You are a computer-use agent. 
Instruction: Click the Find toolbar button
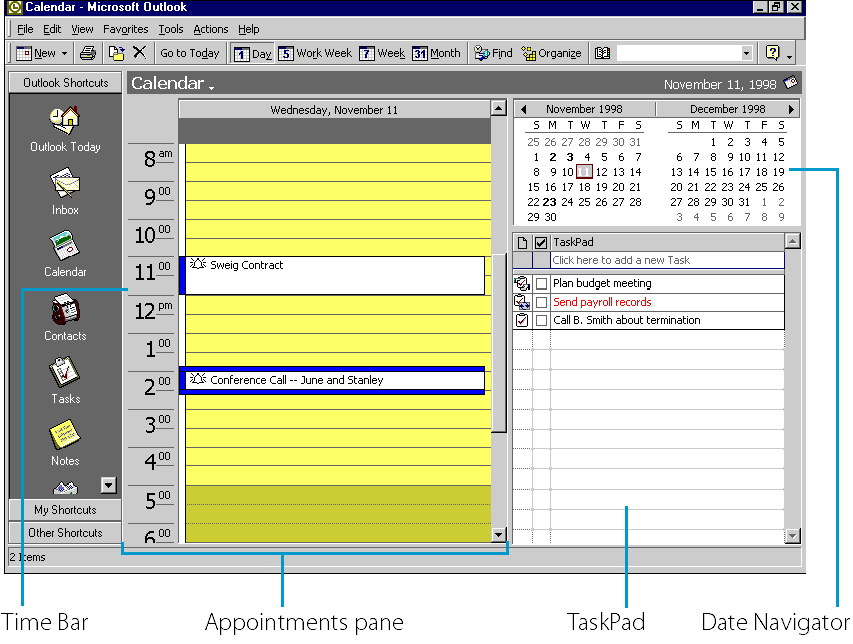pyautogui.click(x=493, y=53)
